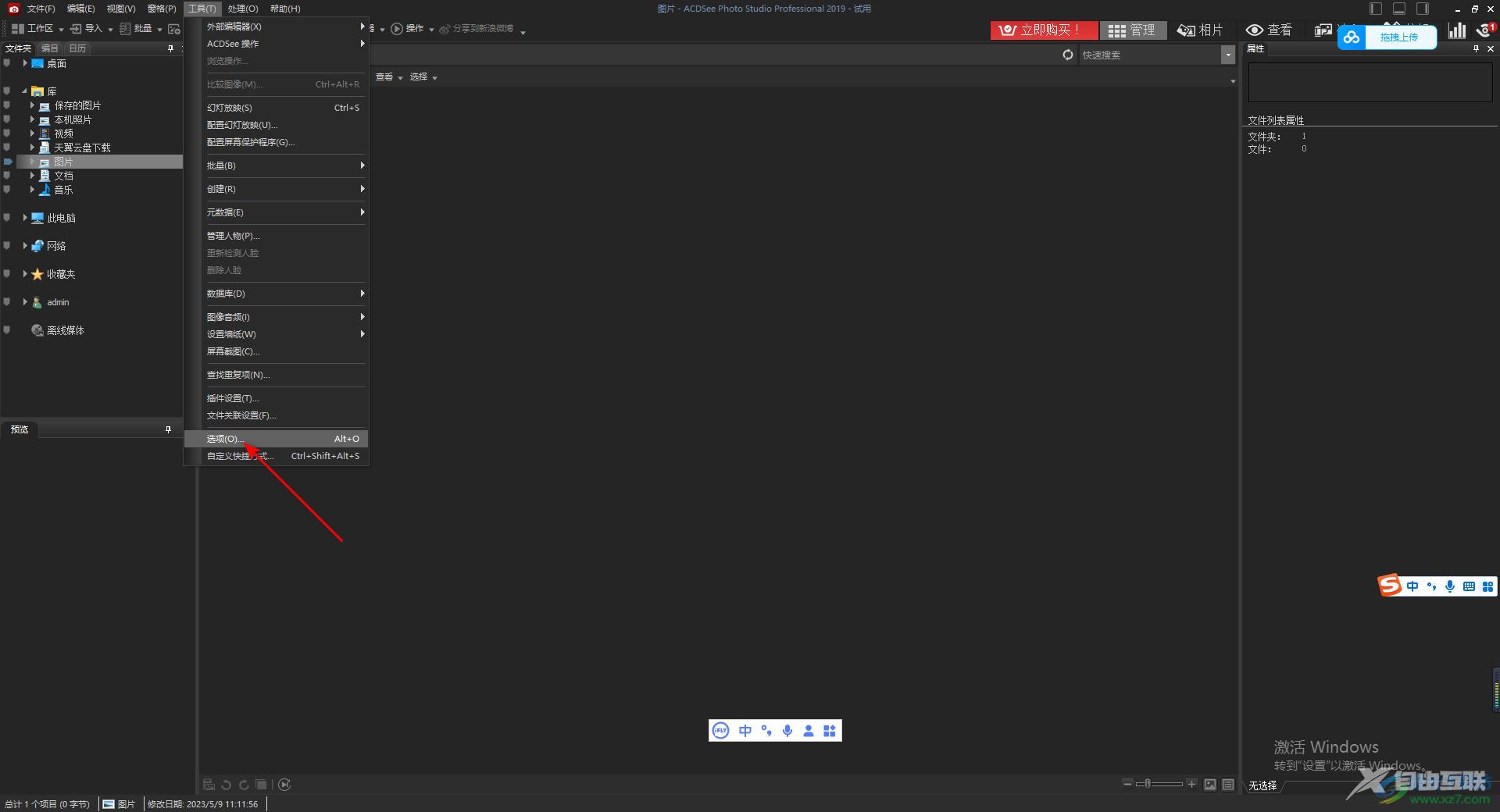Select 选项(O)... in Tools menu

pyautogui.click(x=276, y=439)
